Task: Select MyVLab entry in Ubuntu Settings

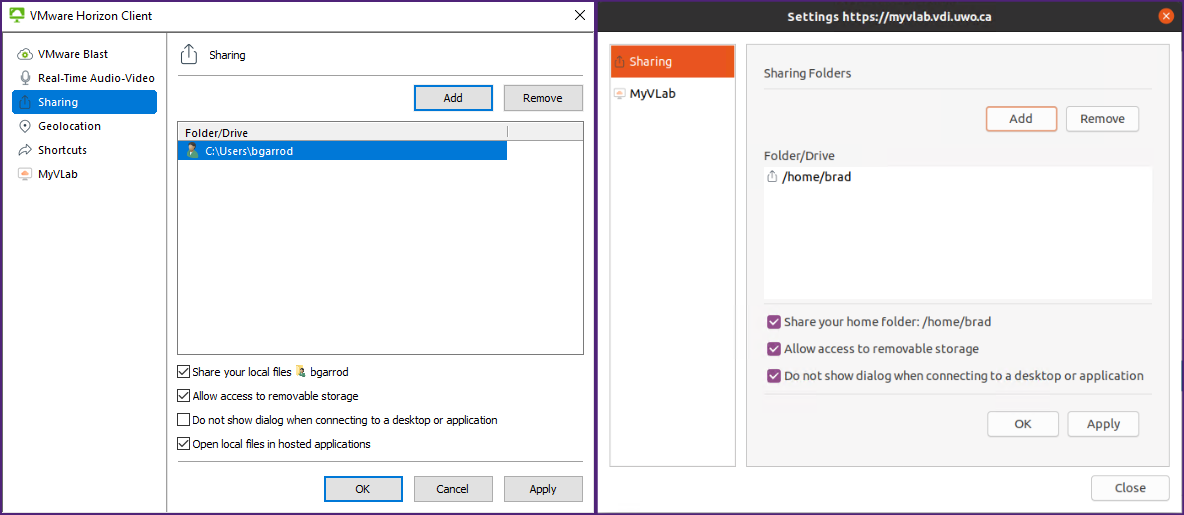Action: coord(672,93)
